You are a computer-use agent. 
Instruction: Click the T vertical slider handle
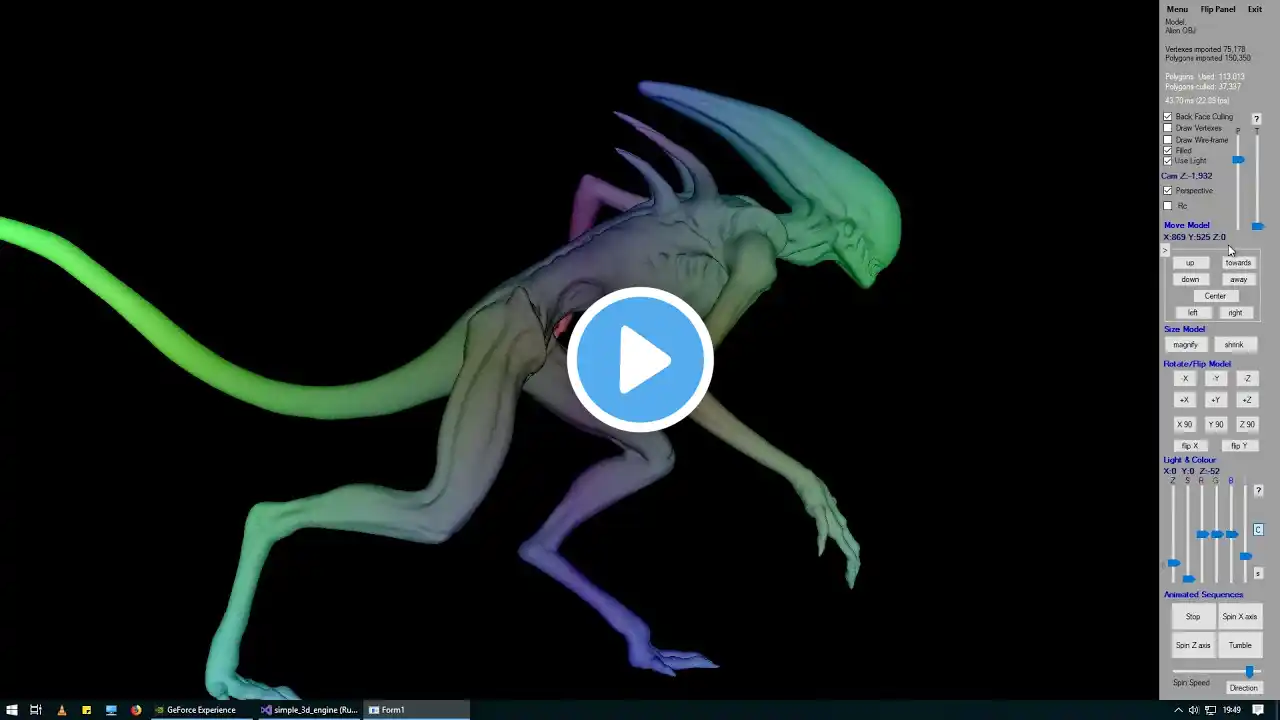coord(1257,226)
